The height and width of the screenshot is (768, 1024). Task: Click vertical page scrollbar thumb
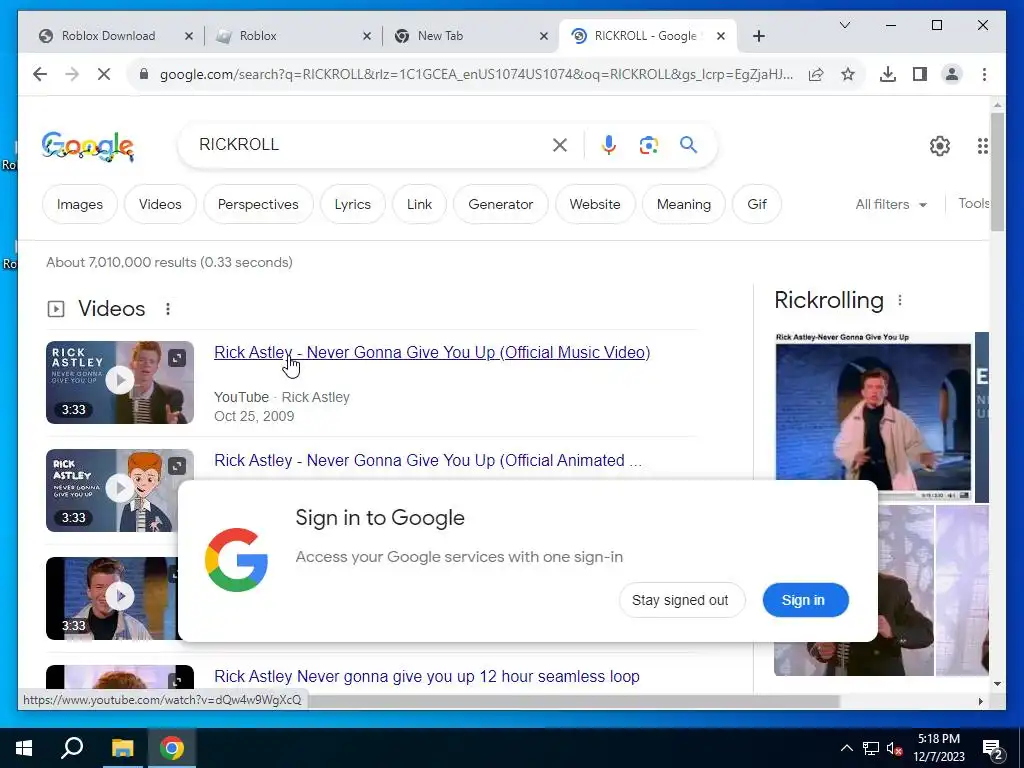pos(997,171)
